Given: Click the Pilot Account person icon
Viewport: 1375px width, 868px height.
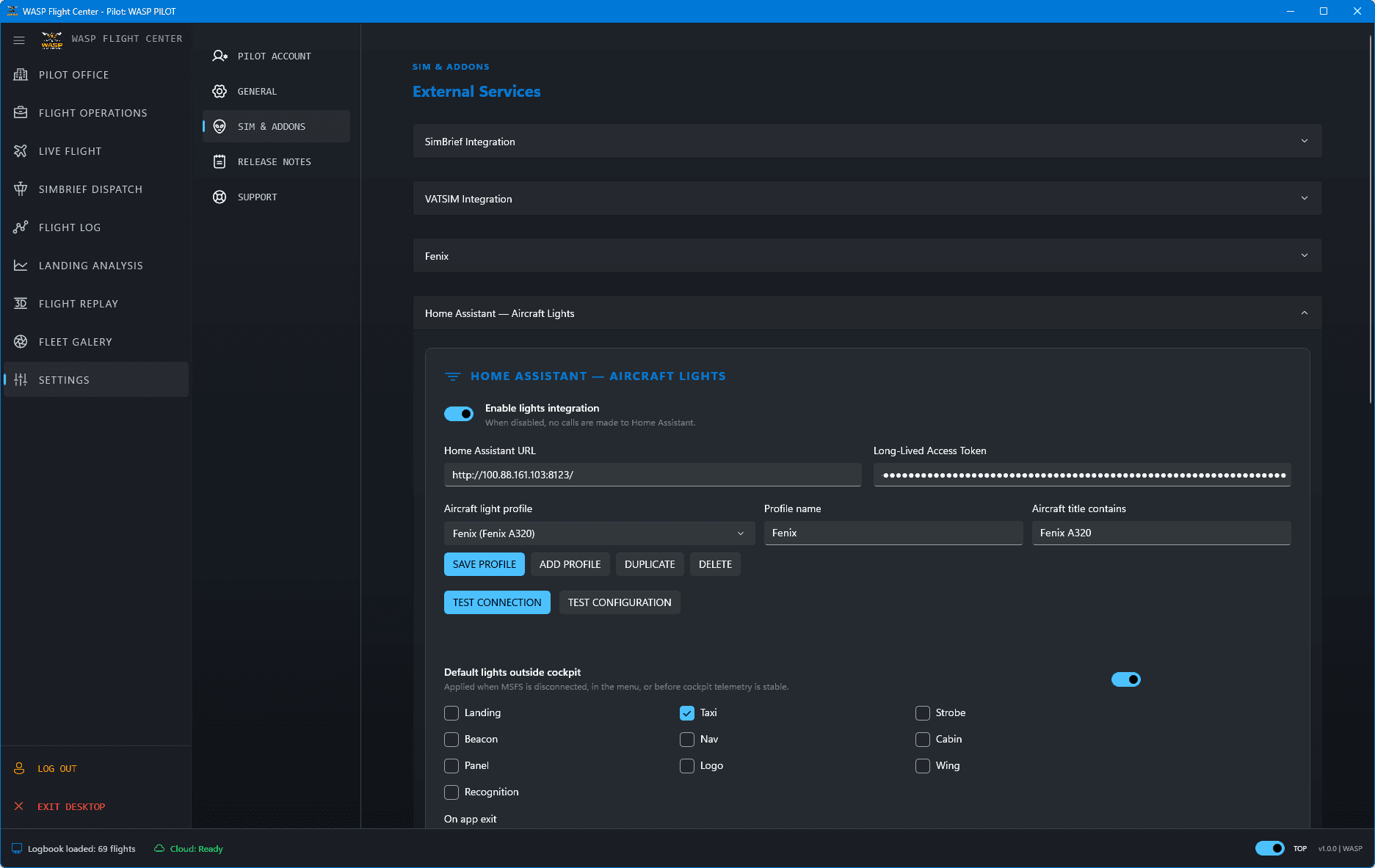Looking at the screenshot, I should (x=220, y=56).
